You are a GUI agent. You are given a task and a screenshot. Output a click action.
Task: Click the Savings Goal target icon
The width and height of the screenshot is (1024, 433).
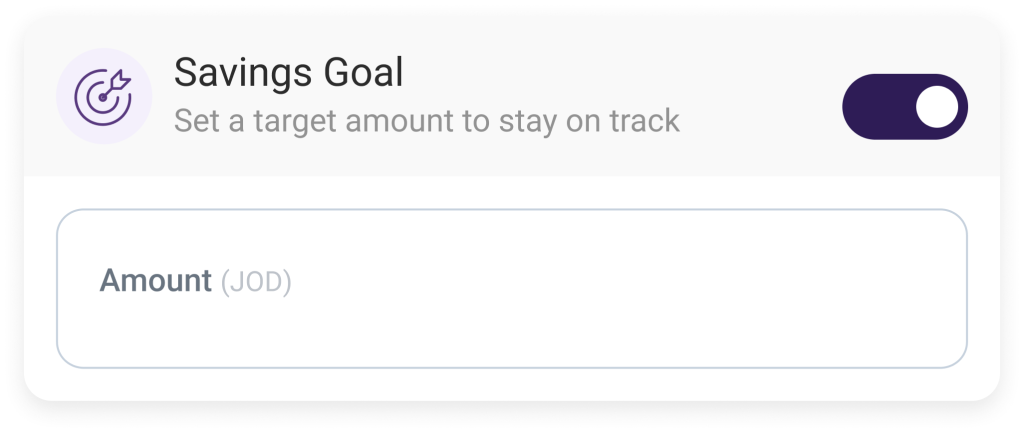point(103,97)
